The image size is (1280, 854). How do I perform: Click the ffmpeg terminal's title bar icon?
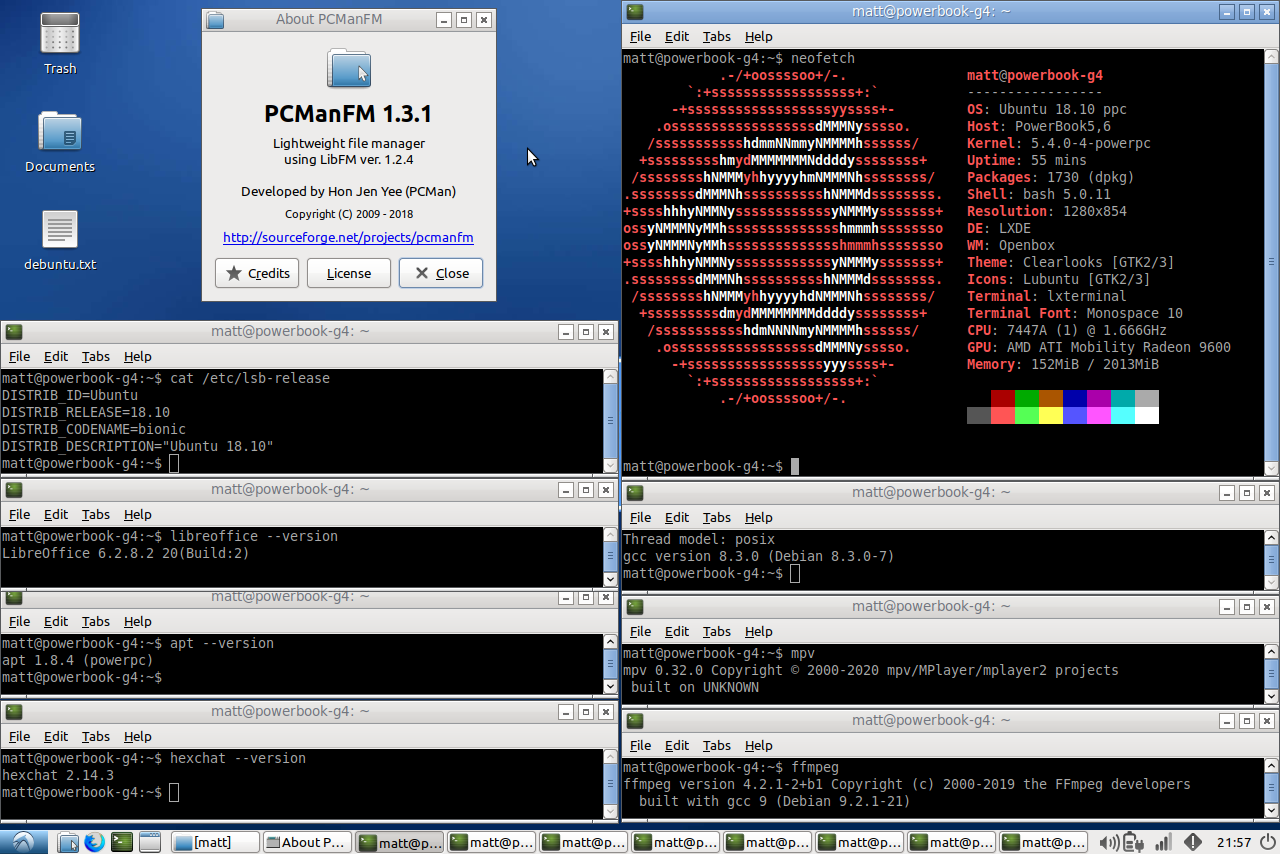click(x=634, y=720)
